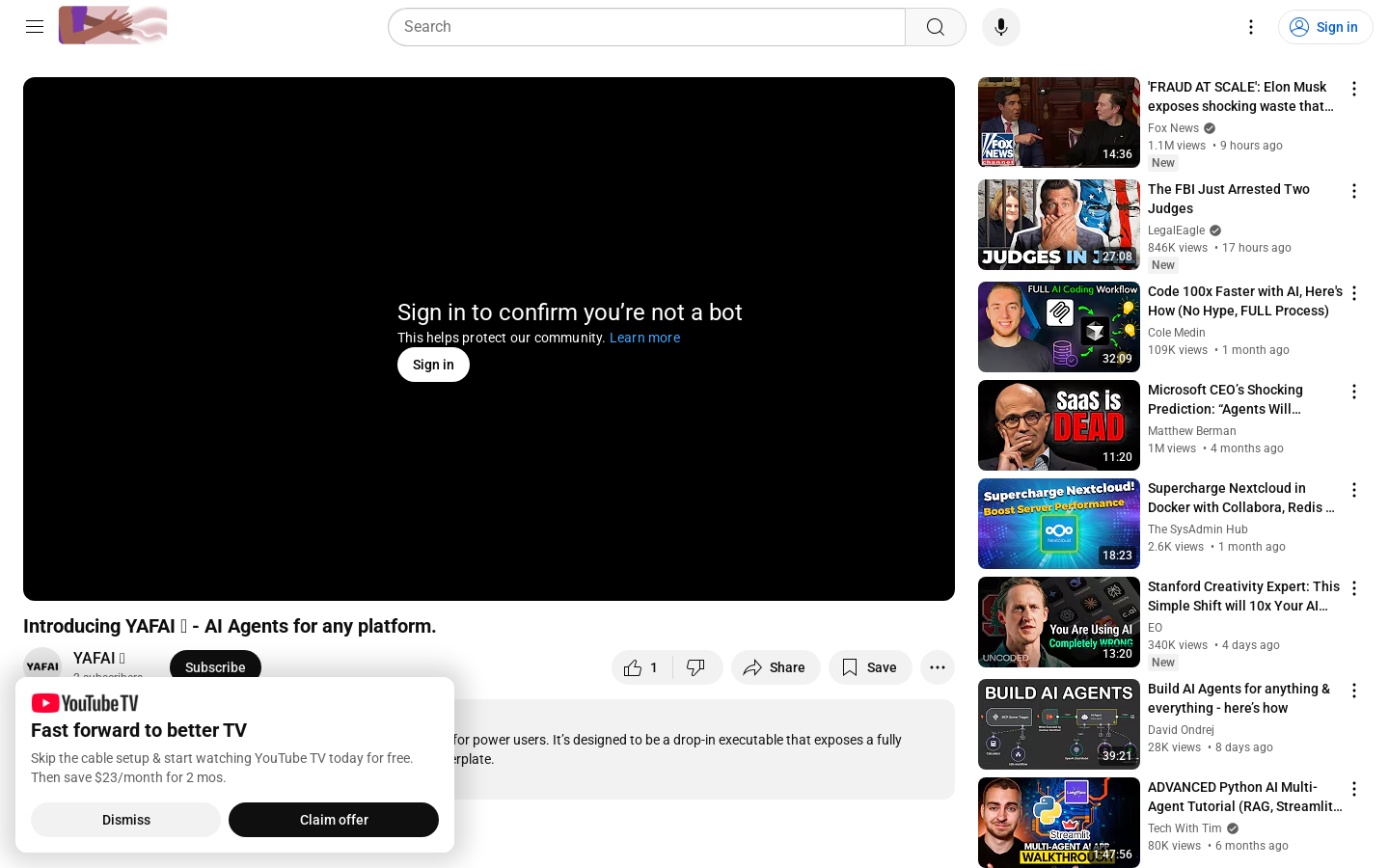Click video title 'Introducing YAFAI'

click(230, 626)
